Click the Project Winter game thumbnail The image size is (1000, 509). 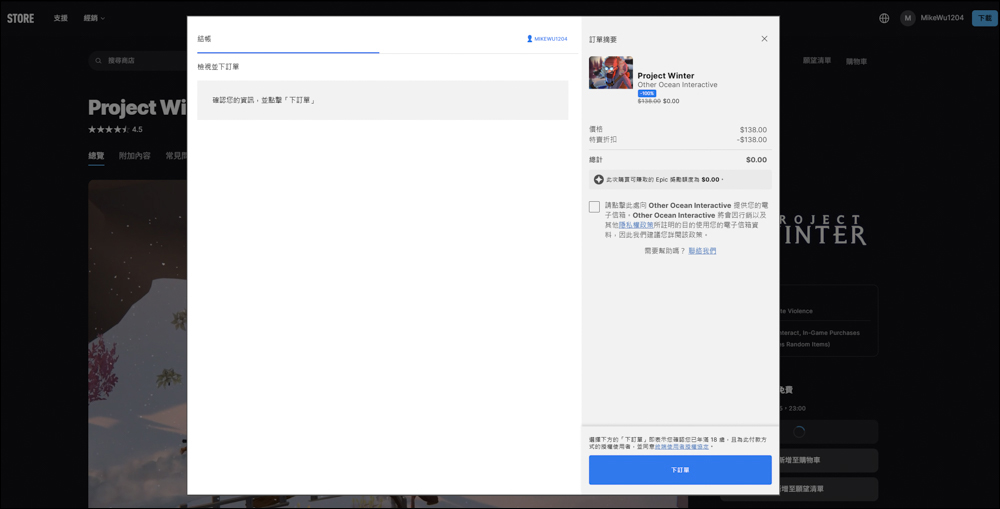tap(611, 72)
